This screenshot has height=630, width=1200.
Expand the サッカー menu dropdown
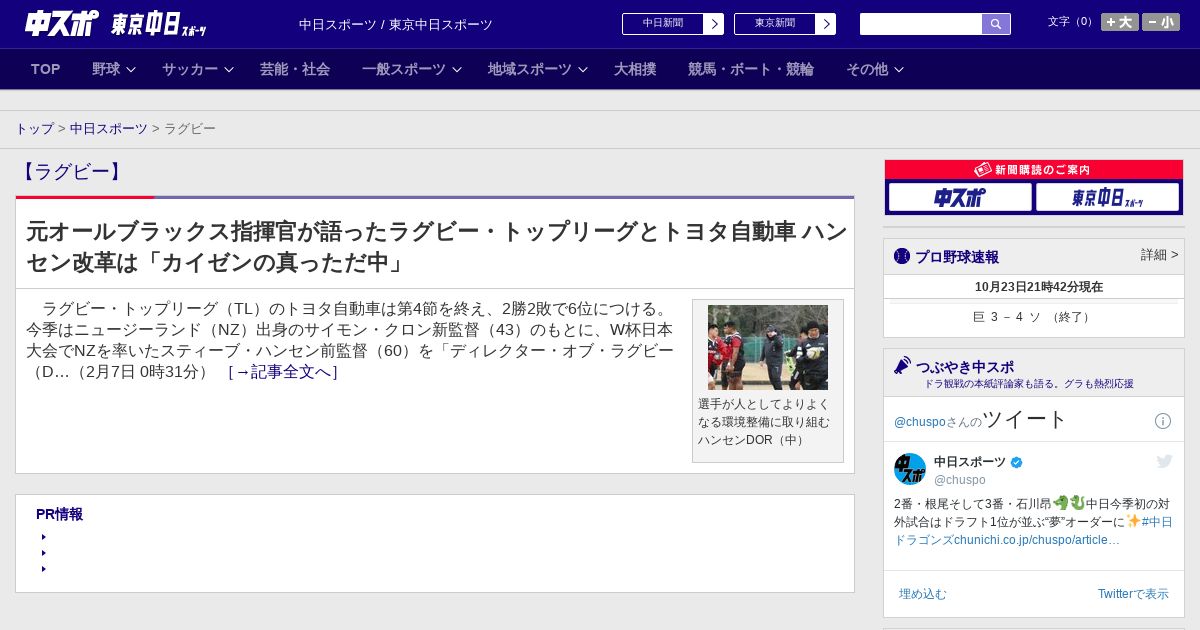[198, 69]
